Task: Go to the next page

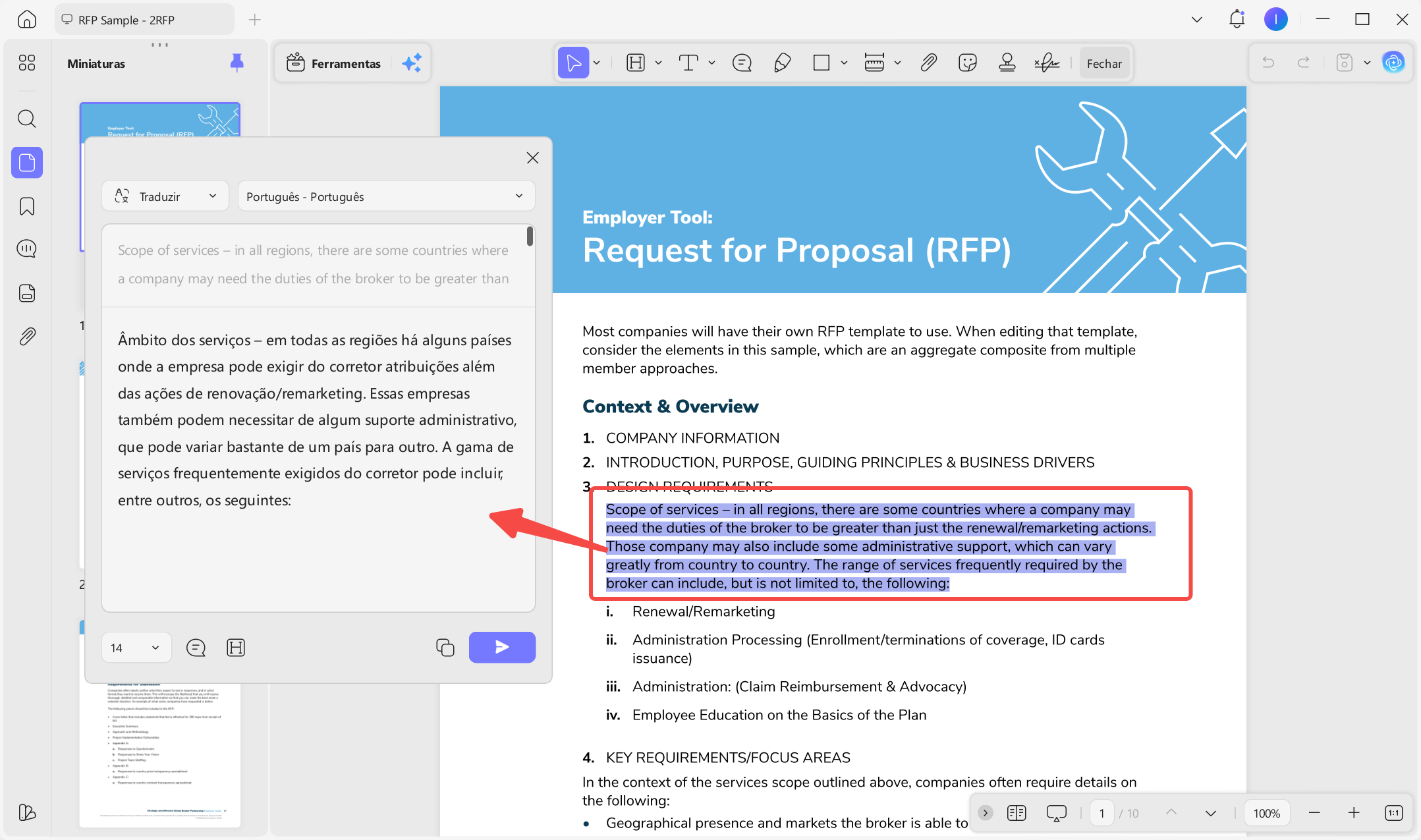Action: coord(1211,812)
